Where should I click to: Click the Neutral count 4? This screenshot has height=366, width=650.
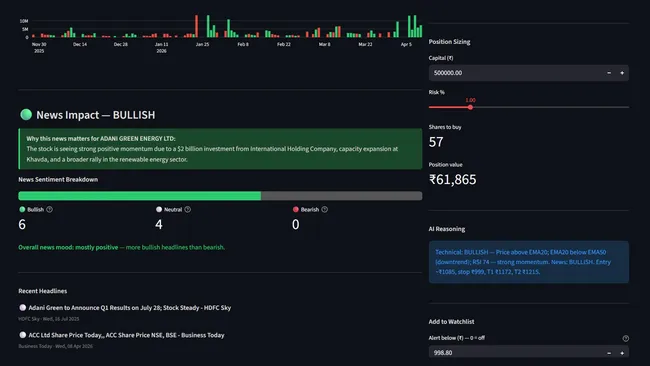[x=159, y=225]
